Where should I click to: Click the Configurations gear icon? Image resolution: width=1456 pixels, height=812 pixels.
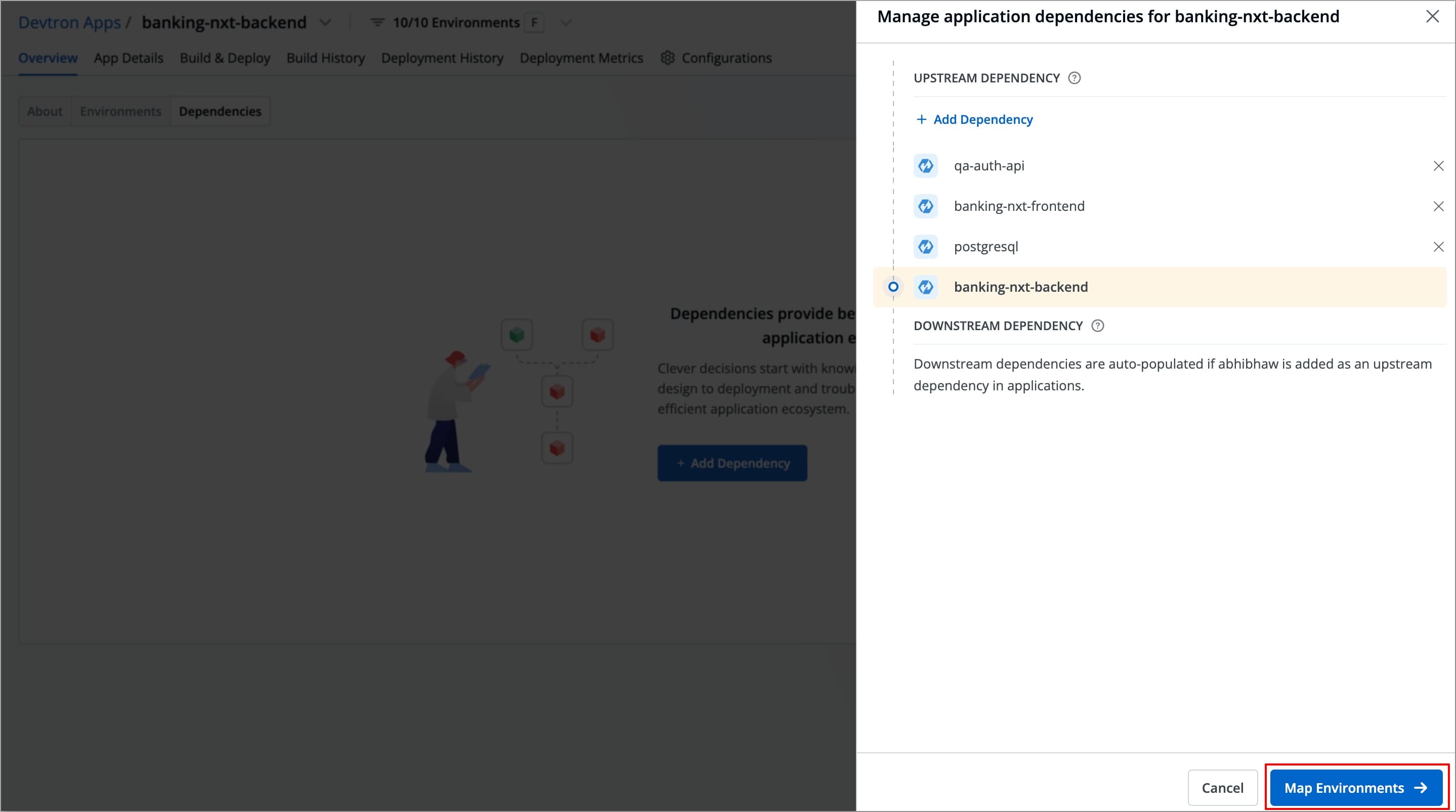pos(667,58)
